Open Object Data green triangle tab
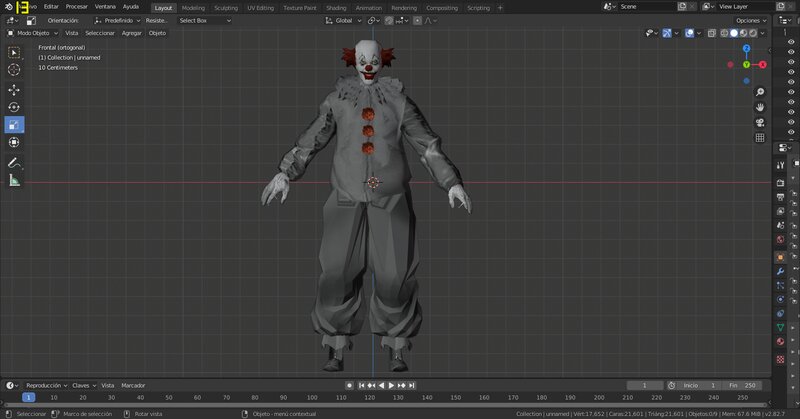 pos(780,327)
